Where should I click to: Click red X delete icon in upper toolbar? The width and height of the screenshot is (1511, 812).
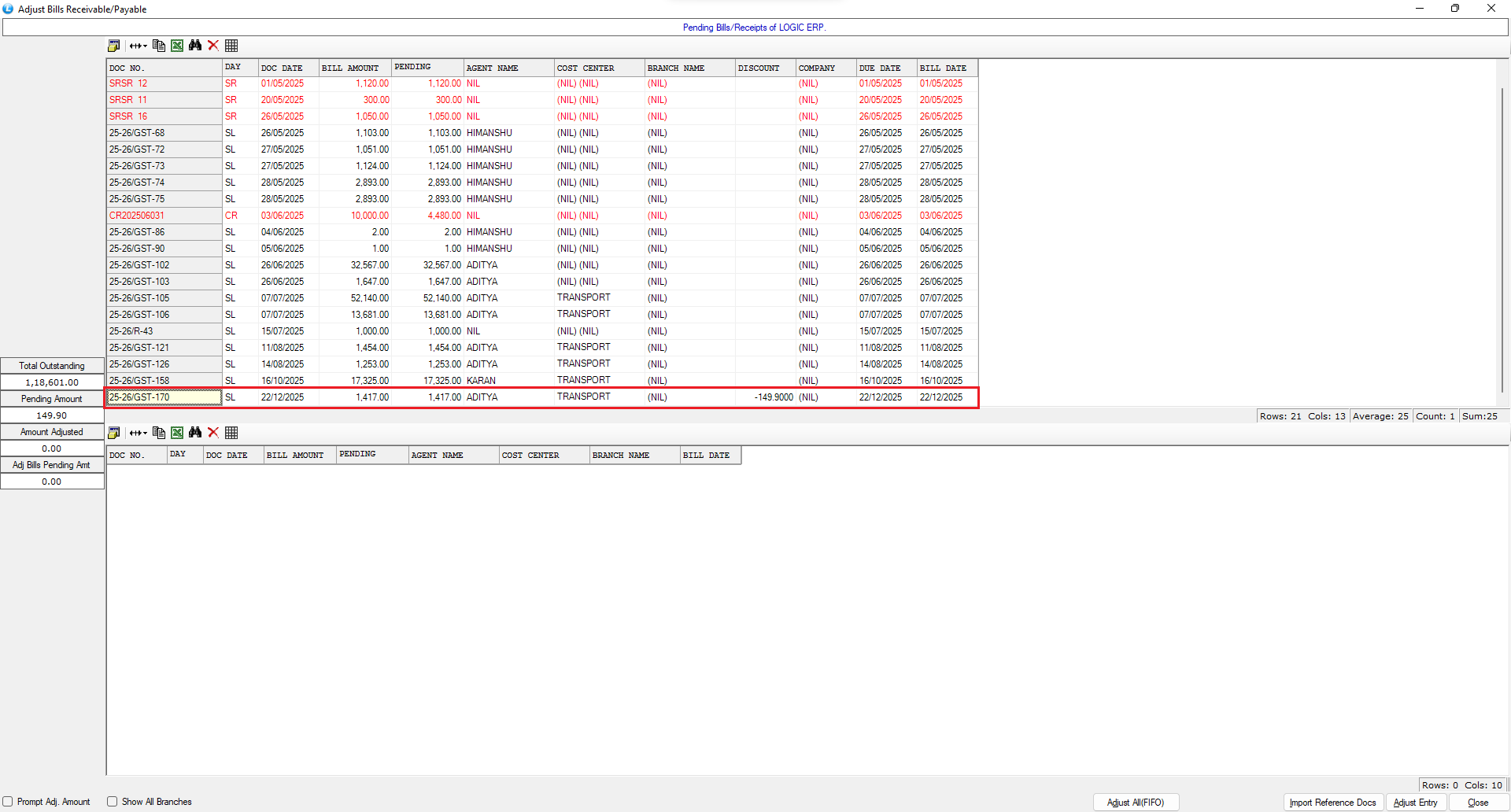coord(213,46)
